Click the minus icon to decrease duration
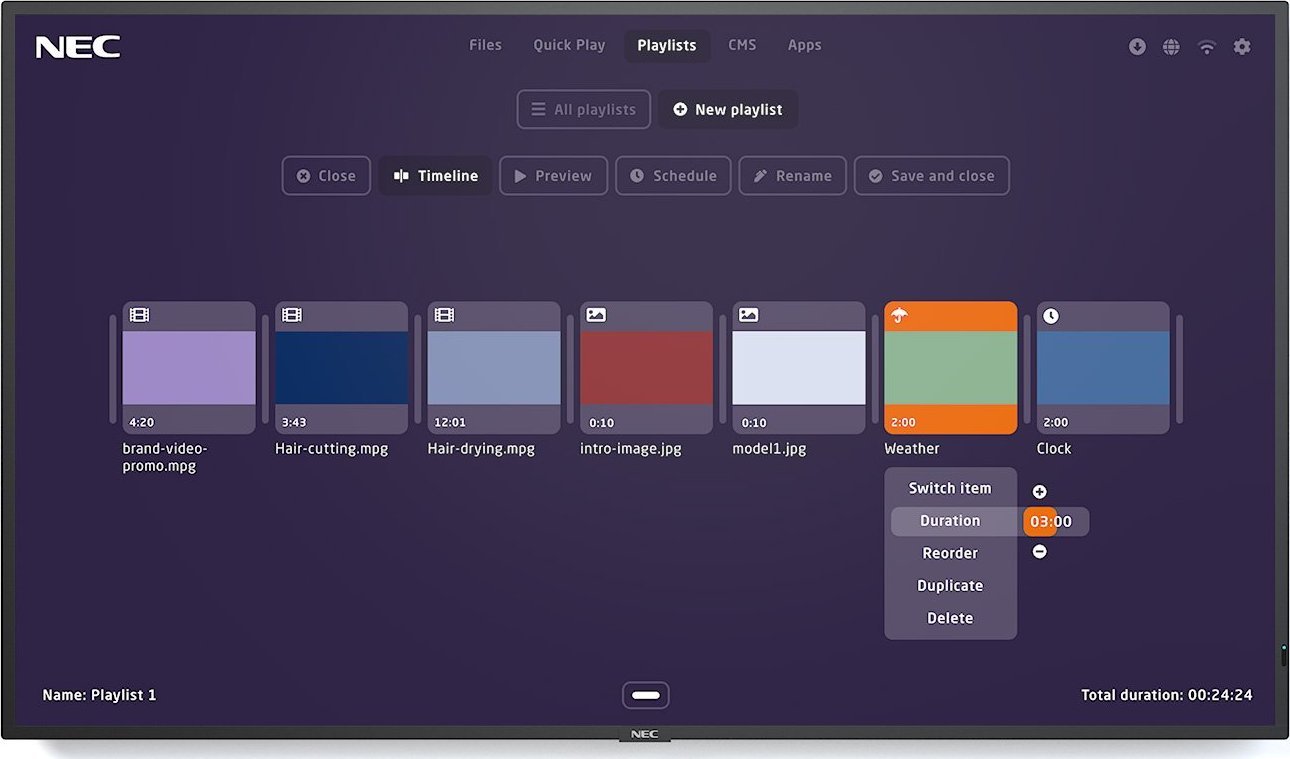Image resolution: width=1290 pixels, height=759 pixels. tap(1040, 552)
